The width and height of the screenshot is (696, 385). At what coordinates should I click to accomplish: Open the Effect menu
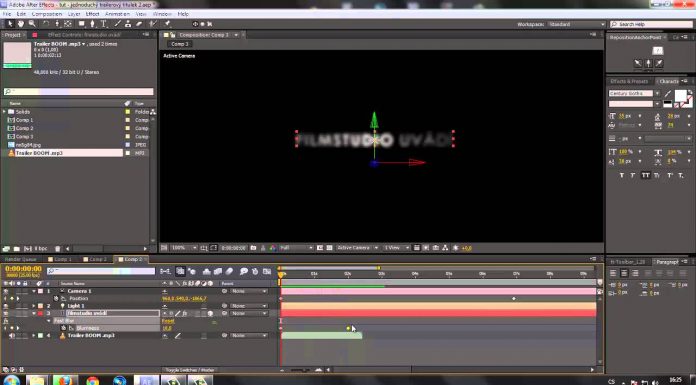pyautogui.click(x=92, y=14)
